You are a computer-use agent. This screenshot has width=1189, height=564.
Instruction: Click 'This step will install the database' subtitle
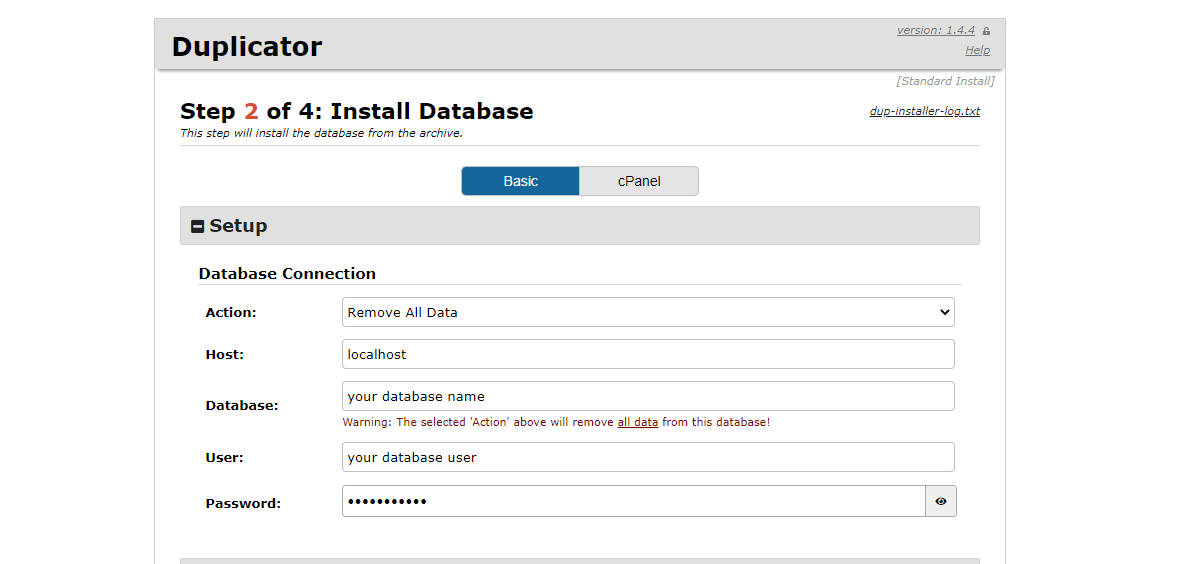(x=322, y=133)
